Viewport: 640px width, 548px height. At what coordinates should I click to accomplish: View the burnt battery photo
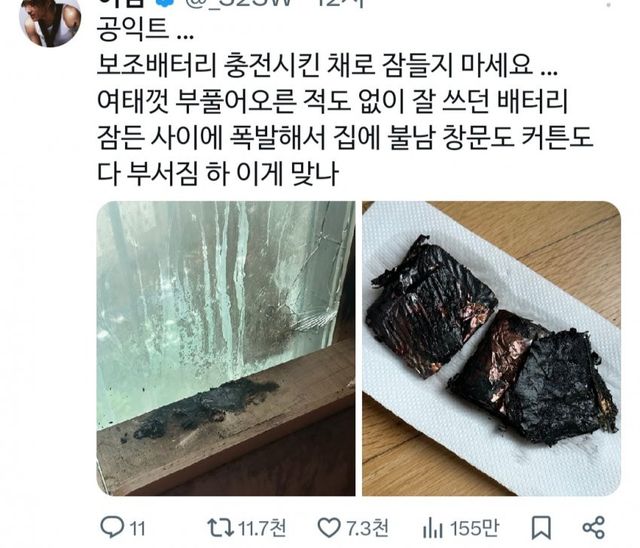click(x=492, y=348)
